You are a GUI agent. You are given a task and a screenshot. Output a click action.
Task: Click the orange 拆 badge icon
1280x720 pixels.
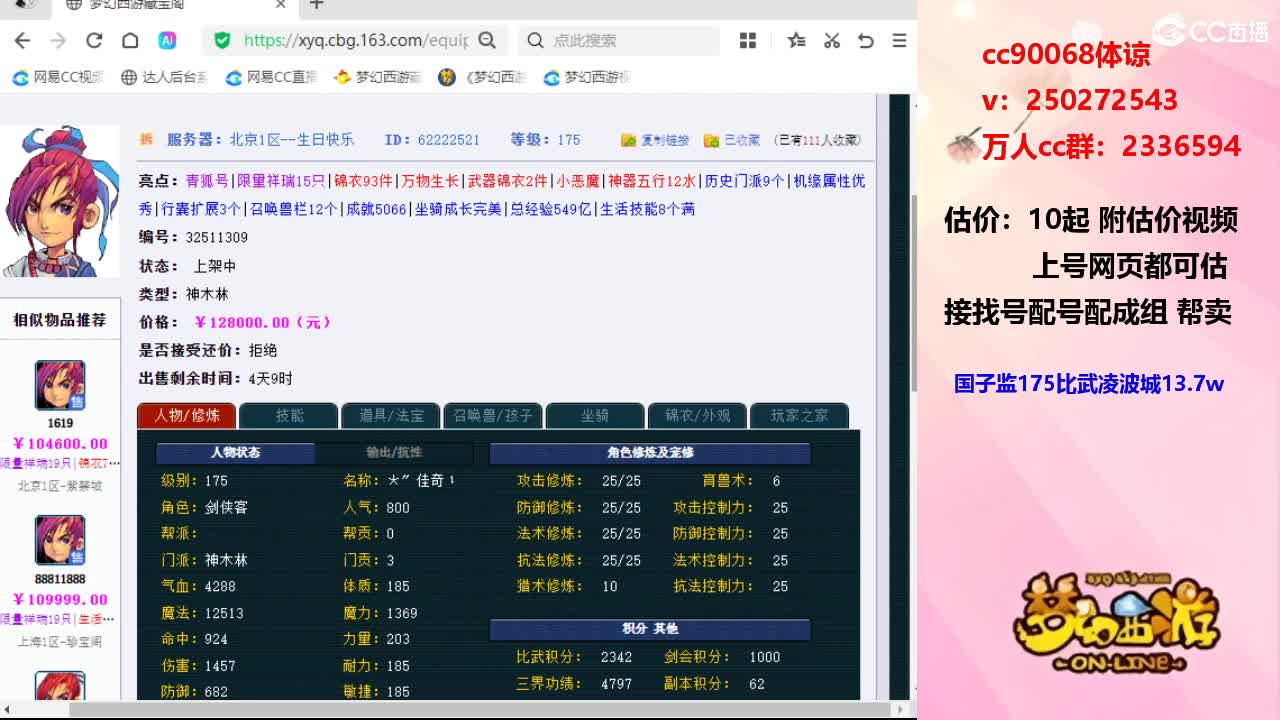point(146,139)
